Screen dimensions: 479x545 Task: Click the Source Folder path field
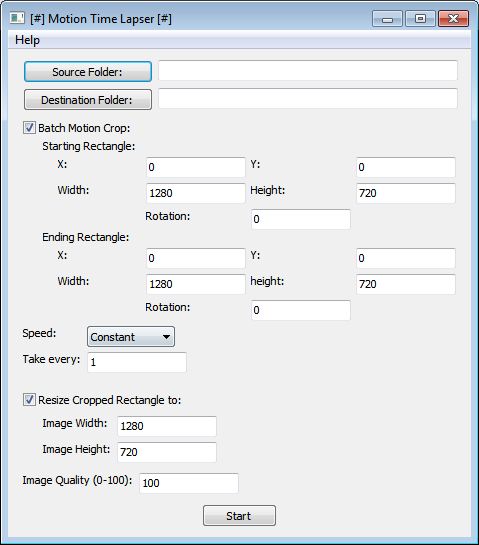tap(308, 71)
